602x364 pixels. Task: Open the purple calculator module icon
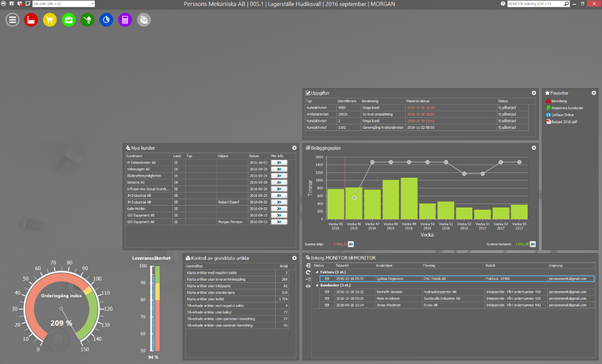tap(125, 20)
